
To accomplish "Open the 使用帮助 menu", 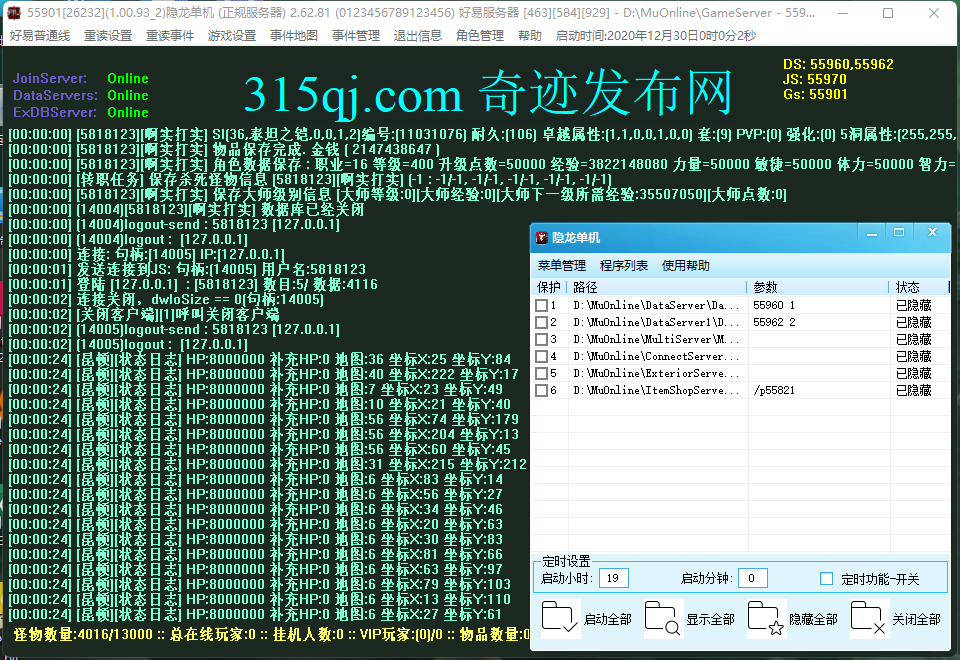I will (x=685, y=266).
